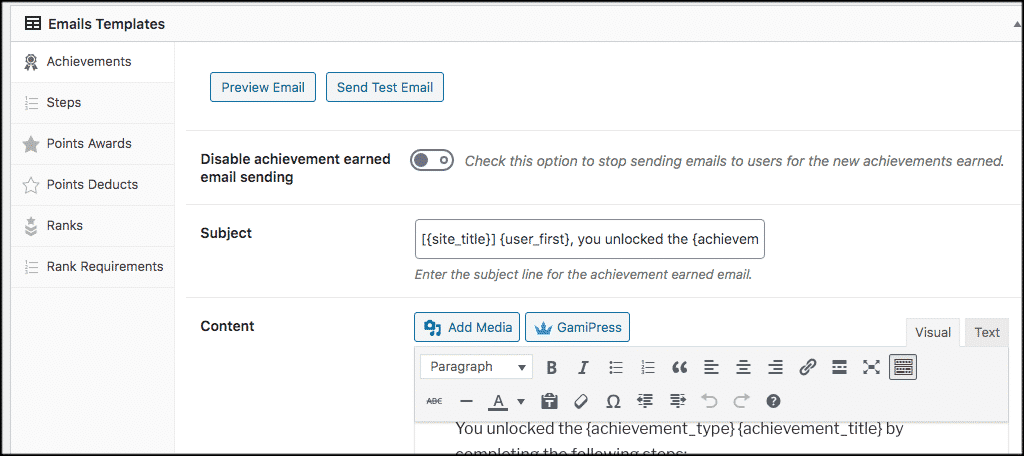Click the insert/edit link icon

click(808, 367)
